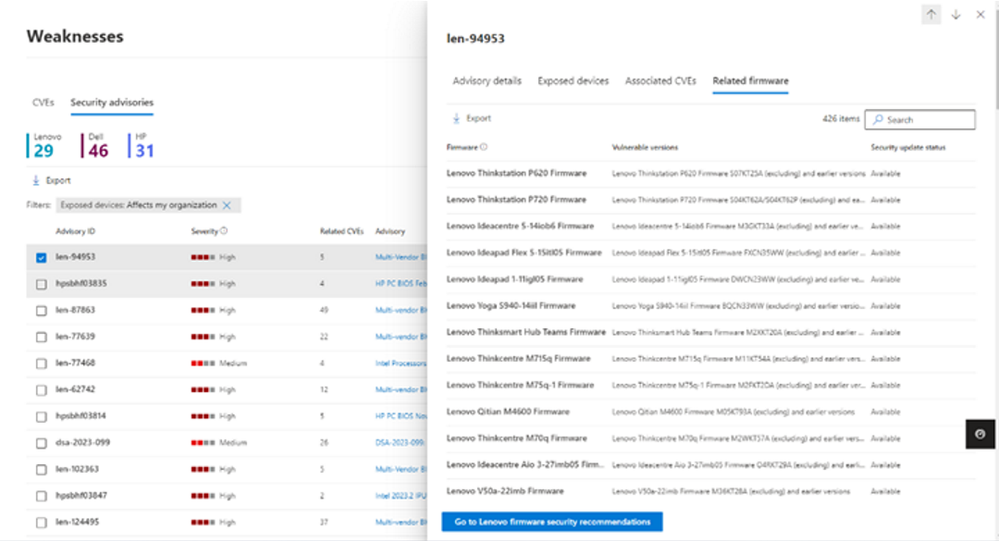
Task: Tick the len-77468 advisory checkbox
Action: [41, 364]
